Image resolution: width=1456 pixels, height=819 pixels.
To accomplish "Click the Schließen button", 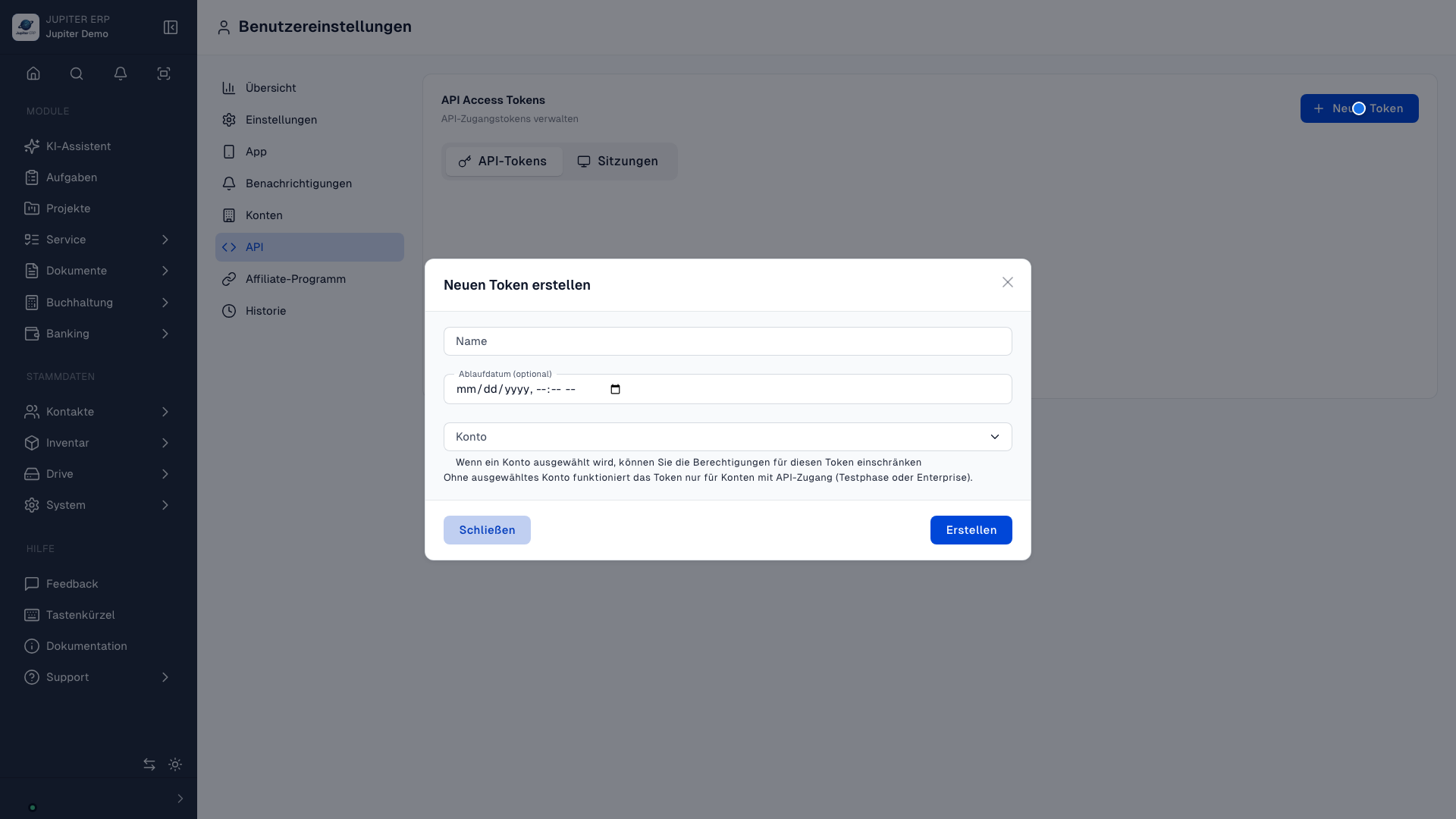I will [x=487, y=530].
